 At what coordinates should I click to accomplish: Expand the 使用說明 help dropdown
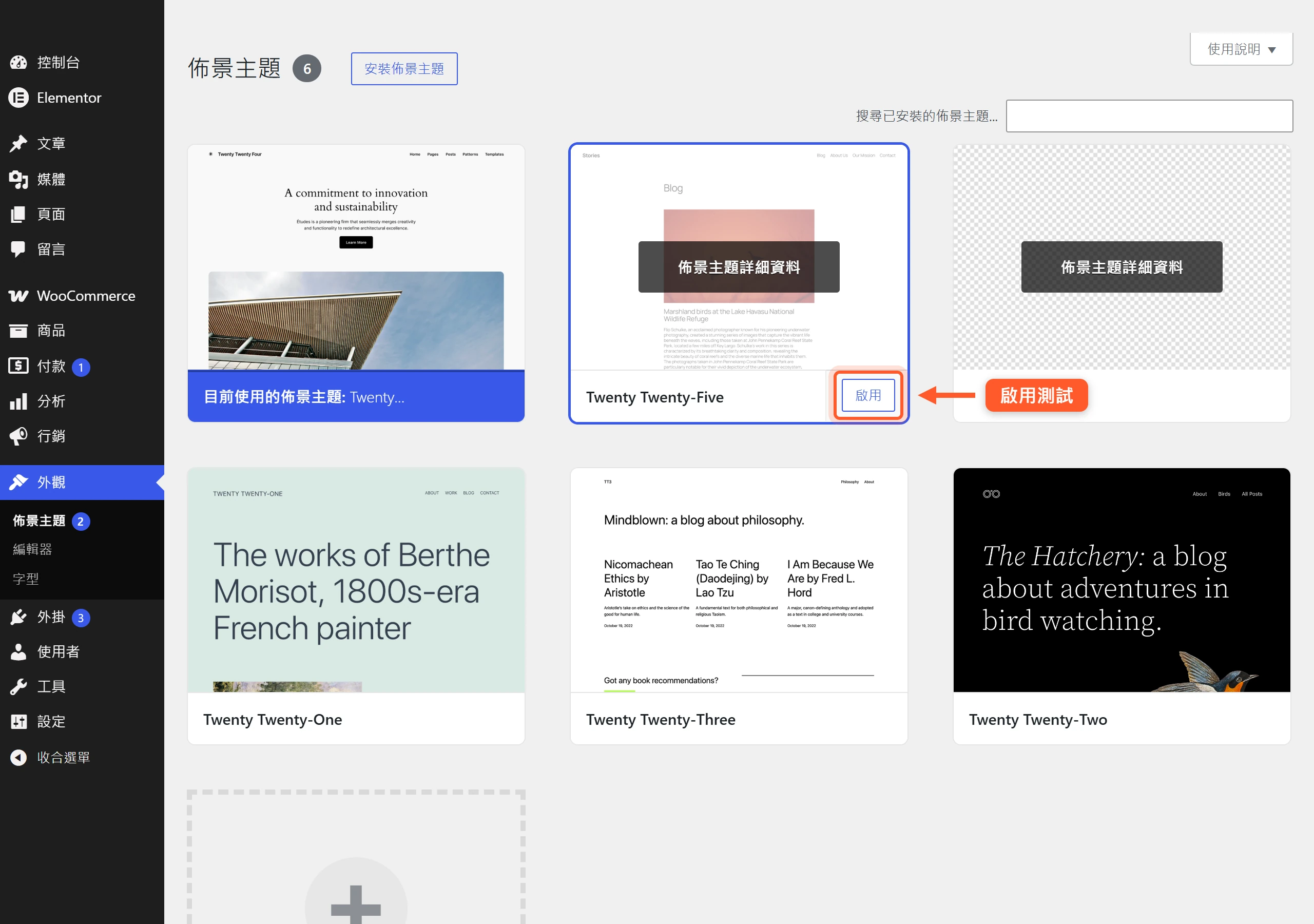click(x=1241, y=49)
